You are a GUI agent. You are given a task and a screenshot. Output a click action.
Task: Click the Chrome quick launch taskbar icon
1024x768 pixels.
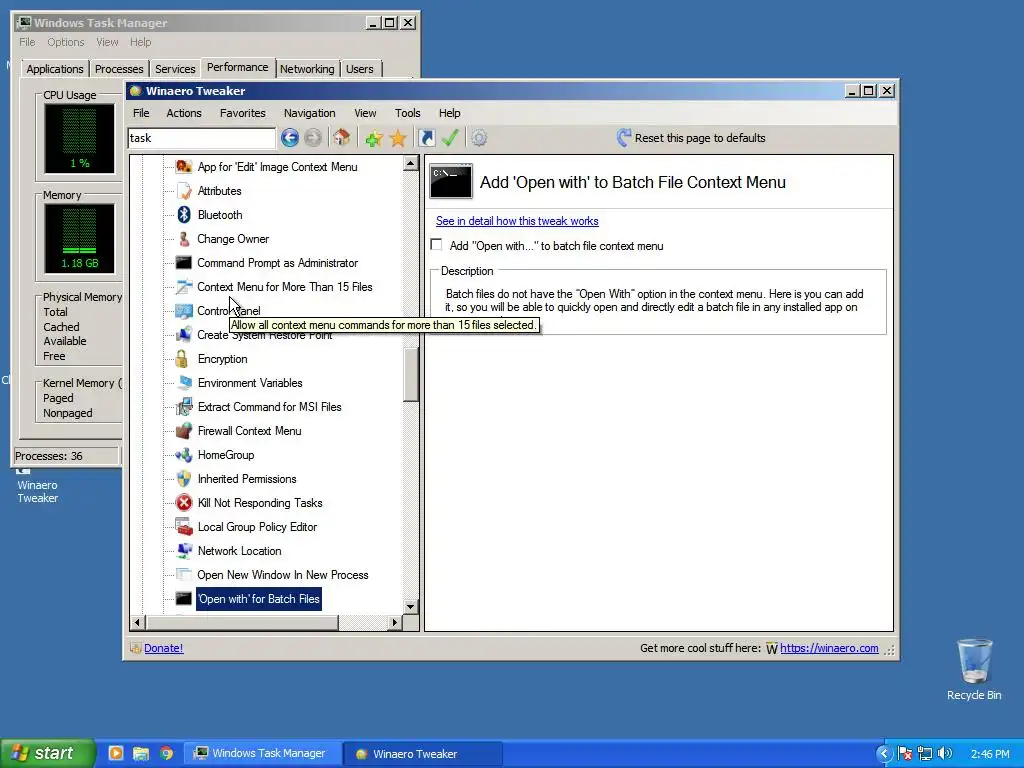tap(167, 753)
